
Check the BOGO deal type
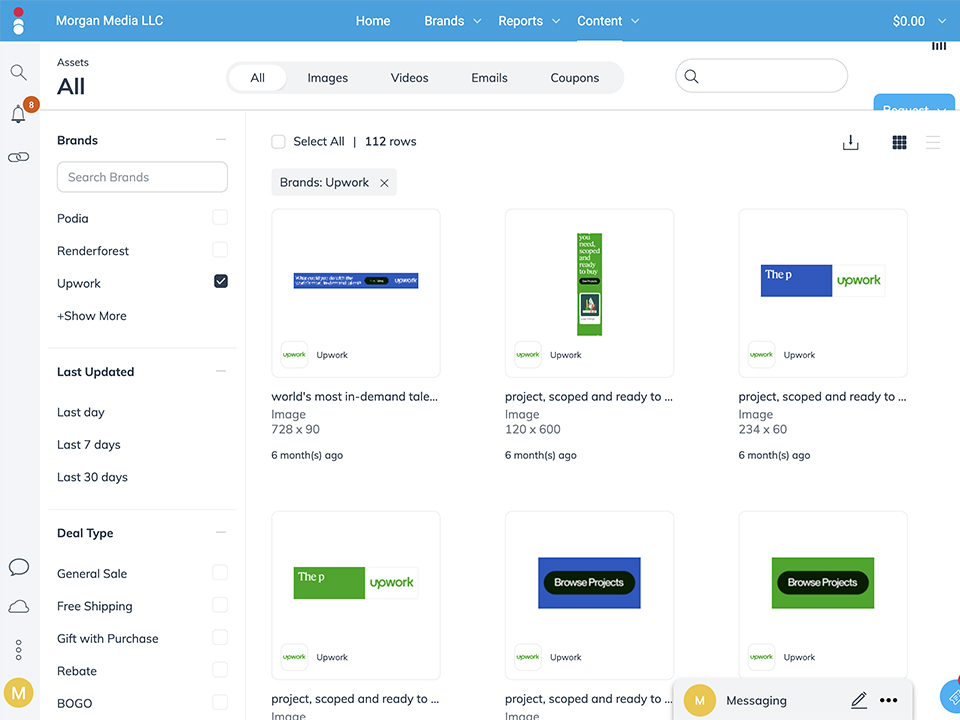(x=220, y=702)
